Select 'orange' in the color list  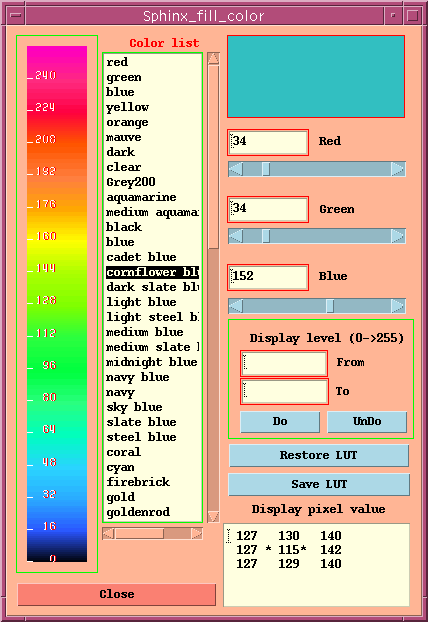pos(152,123)
